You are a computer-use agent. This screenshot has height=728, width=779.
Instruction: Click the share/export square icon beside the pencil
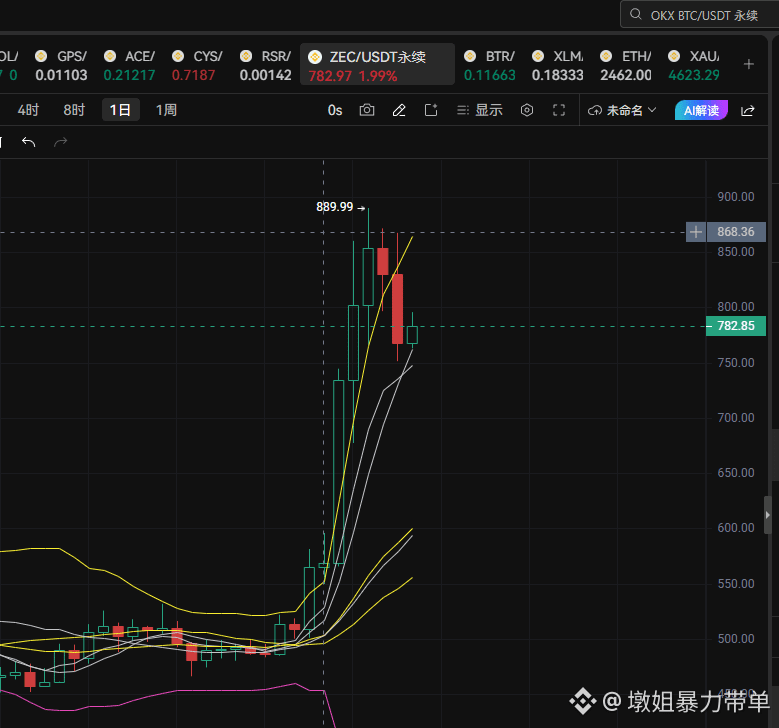431,110
